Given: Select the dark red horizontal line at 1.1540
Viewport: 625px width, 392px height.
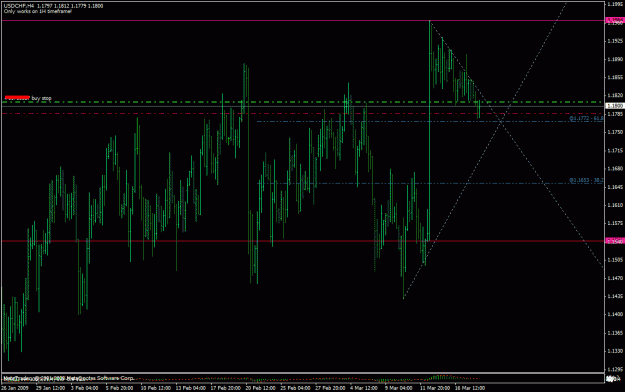Looking at the screenshot, I should click(303, 241).
